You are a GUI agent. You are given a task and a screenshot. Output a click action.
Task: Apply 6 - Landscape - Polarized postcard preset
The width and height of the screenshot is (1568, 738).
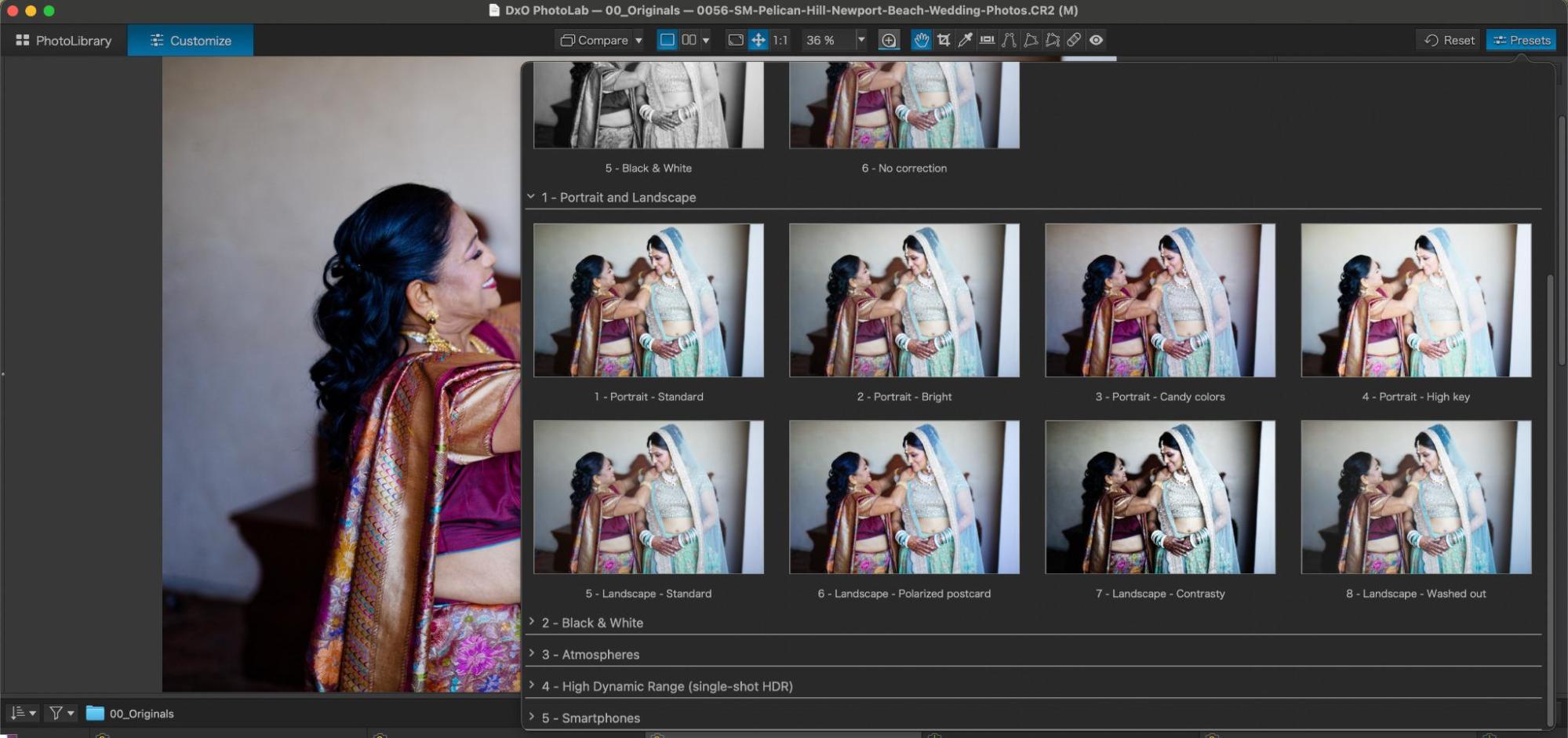pyautogui.click(x=904, y=497)
